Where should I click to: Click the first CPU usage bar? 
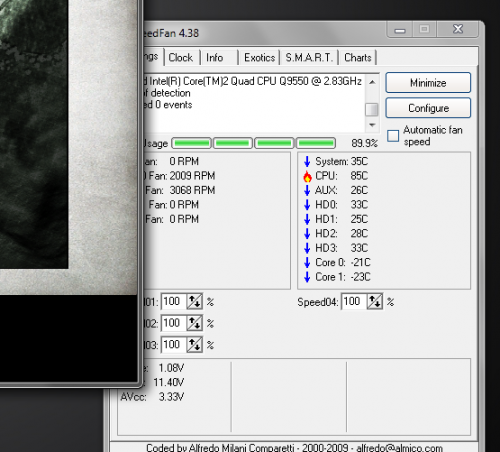[x=191, y=143]
